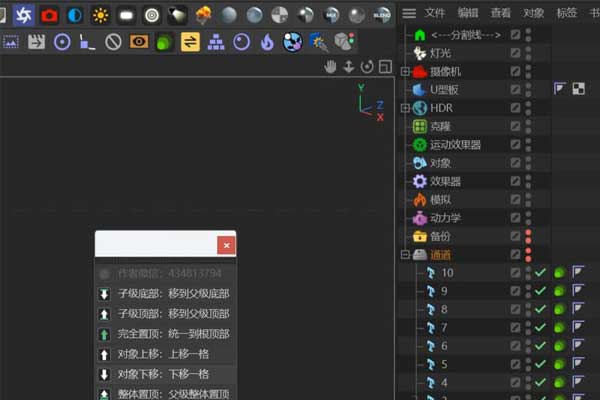600x400 pixels.
Task: Click the blue globe sphere icon
Action: pos(293,42)
